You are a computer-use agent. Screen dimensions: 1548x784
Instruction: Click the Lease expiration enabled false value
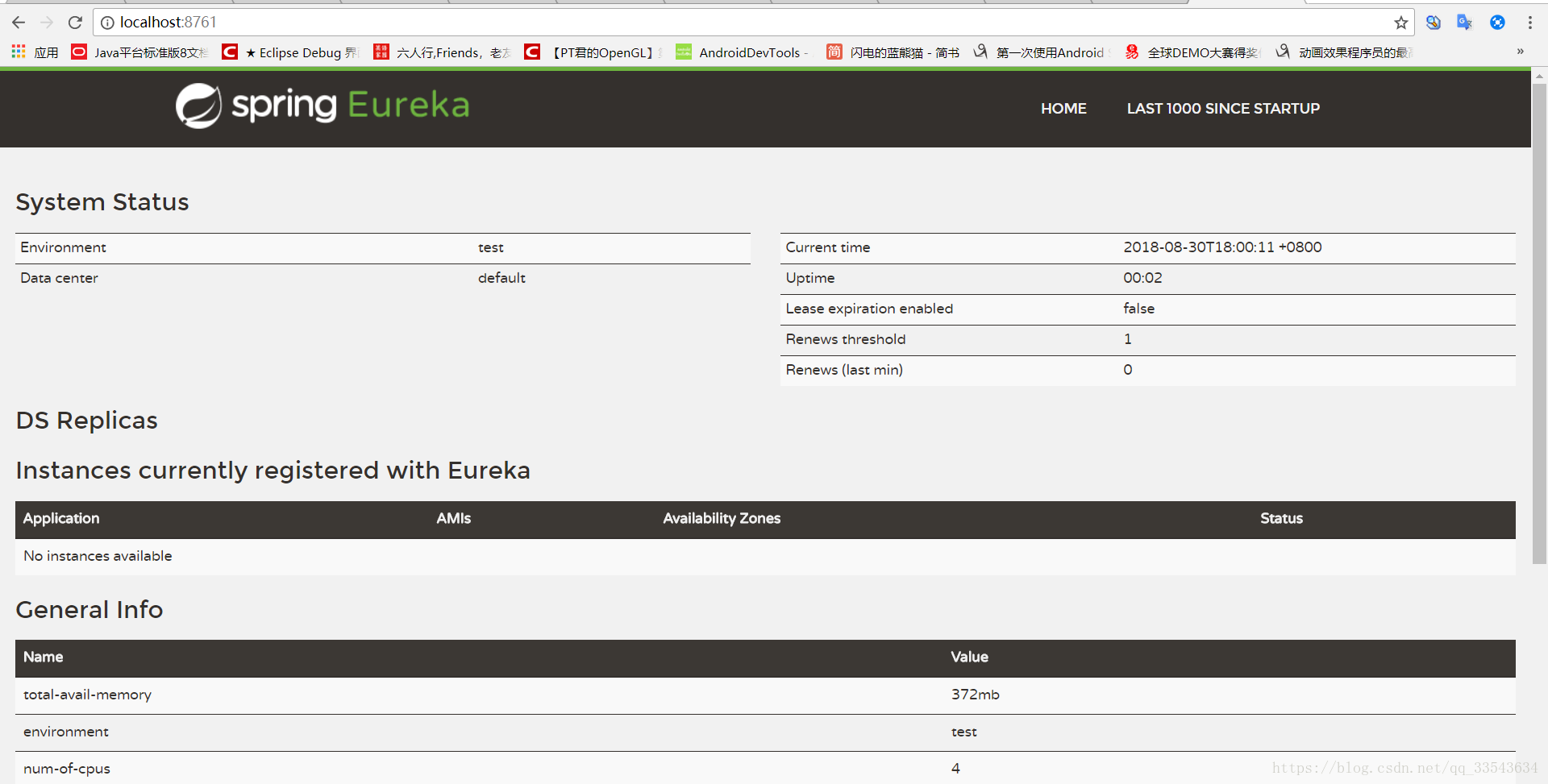(x=1138, y=309)
